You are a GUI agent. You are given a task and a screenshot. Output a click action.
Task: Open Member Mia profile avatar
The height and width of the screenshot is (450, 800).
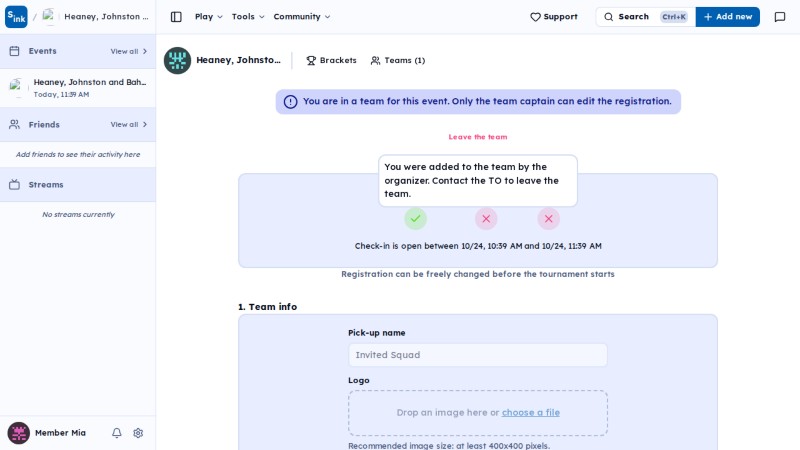[18, 433]
